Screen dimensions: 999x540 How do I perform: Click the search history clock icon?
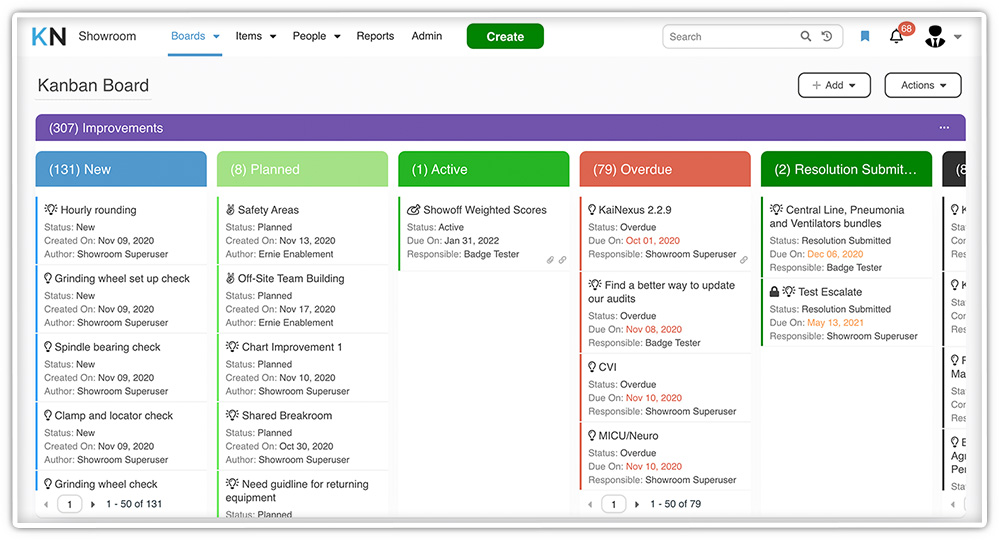pos(827,37)
